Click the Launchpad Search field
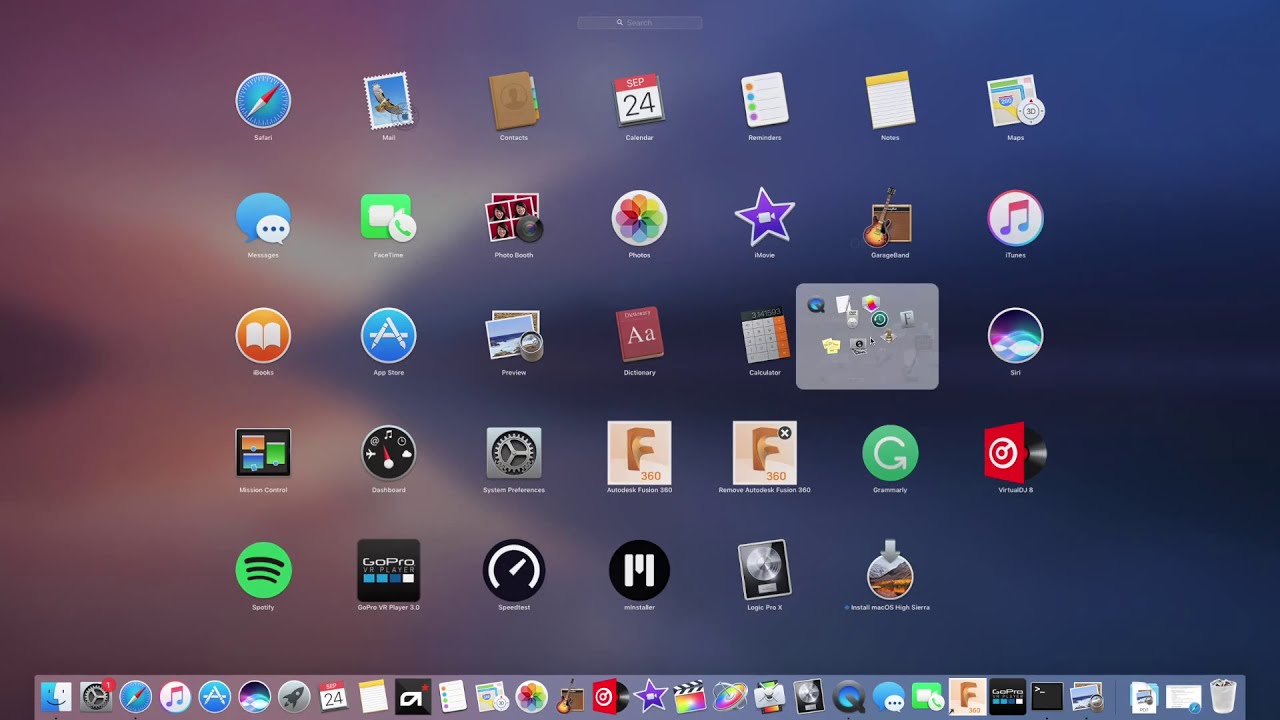This screenshot has height=720, width=1280. [x=640, y=22]
